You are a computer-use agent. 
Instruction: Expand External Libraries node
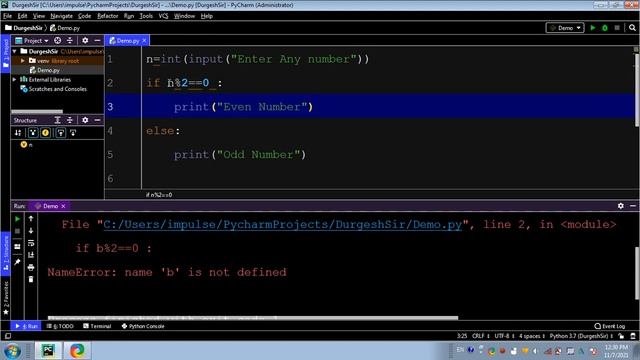pos(15,80)
